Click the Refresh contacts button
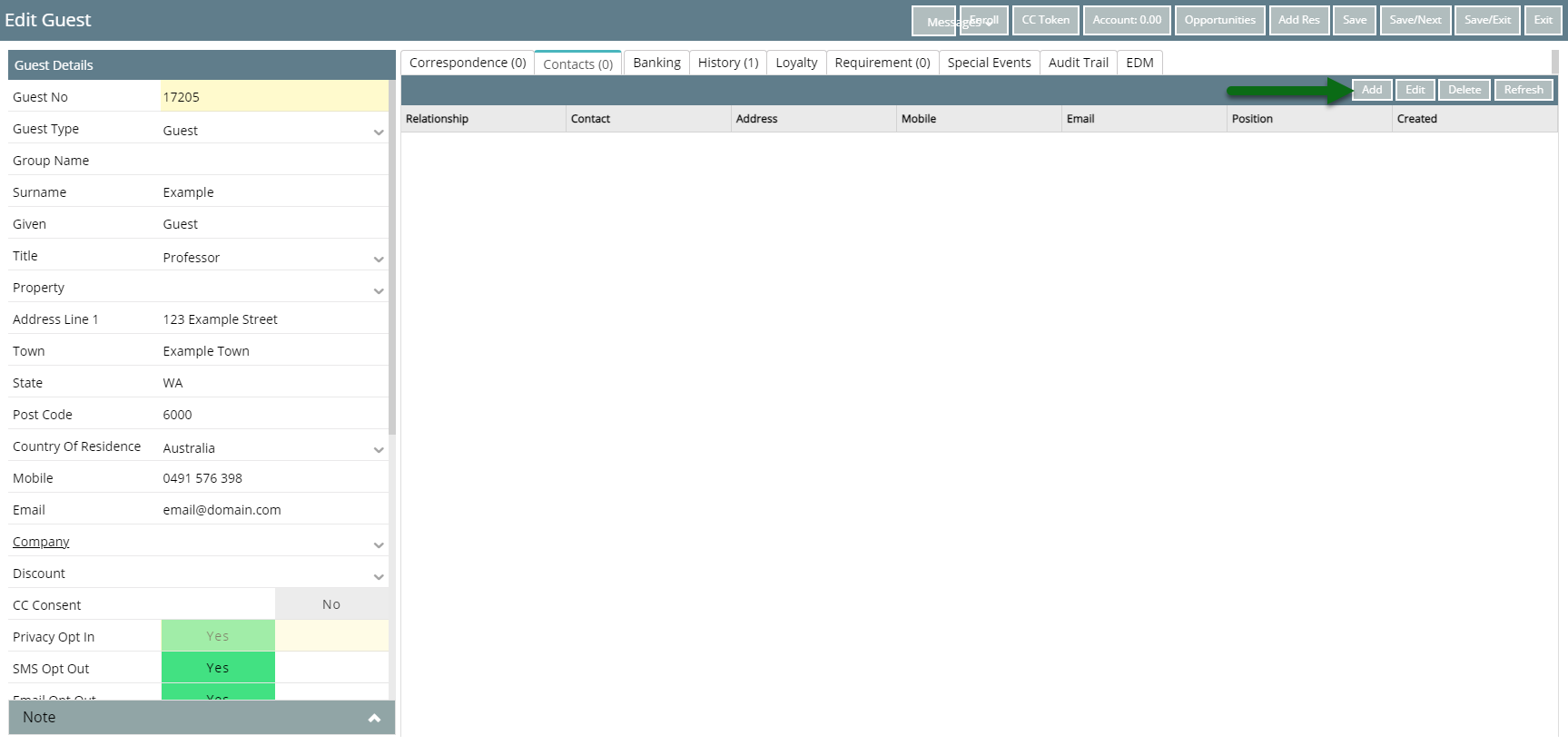Viewport: 1568px width, 745px height. tap(1523, 90)
